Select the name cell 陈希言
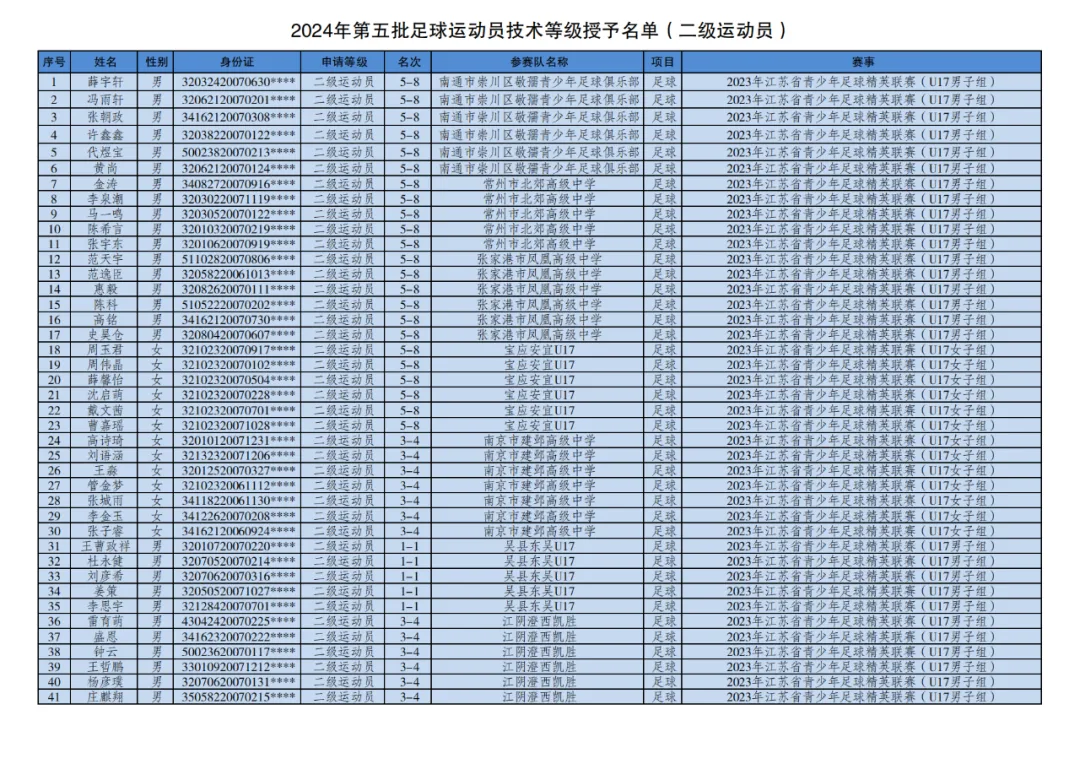Viewport: 1080px width, 764px height. (105, 229)
